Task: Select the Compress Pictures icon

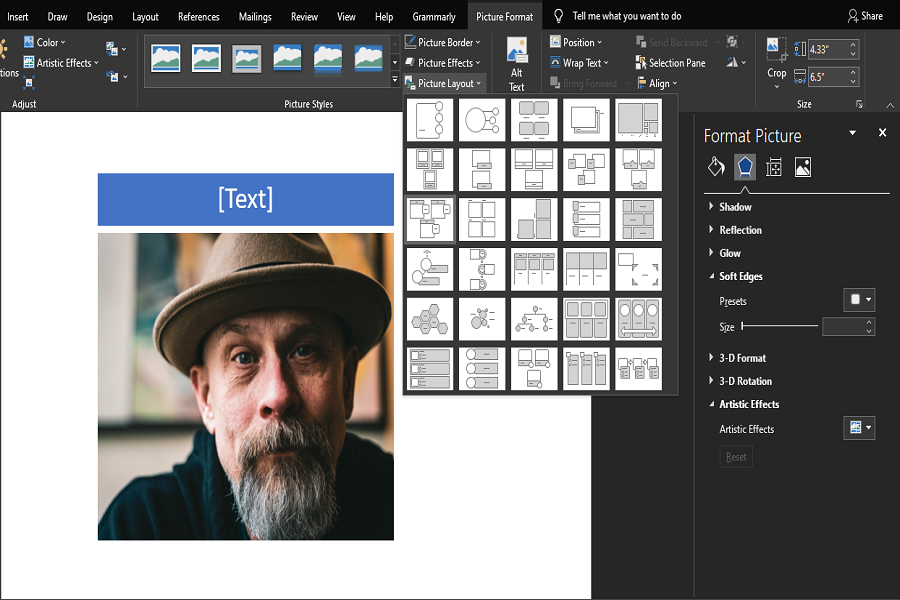Action: (29, 82)
